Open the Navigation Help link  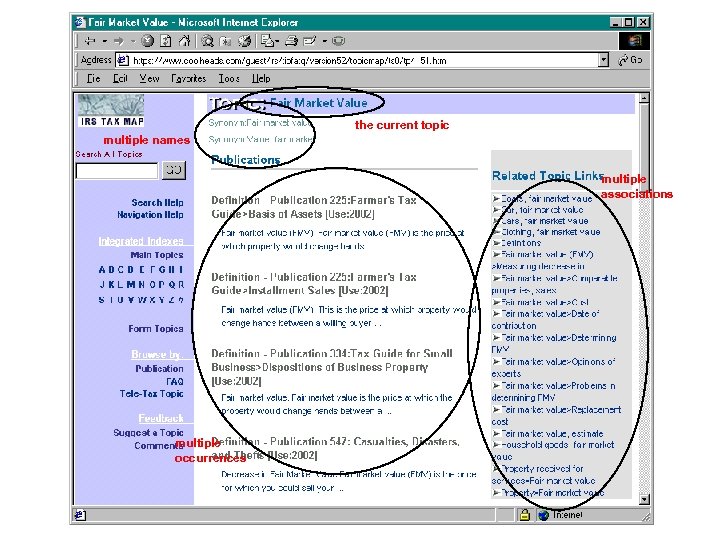[x=150, y=215]
